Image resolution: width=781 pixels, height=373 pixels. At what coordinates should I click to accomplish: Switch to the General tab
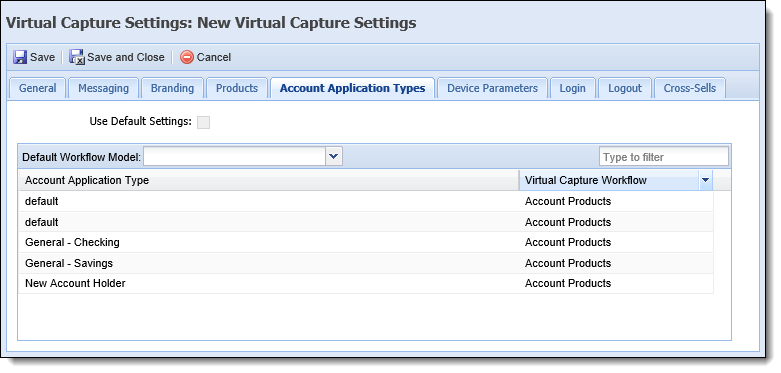click(x=37, y=89)
